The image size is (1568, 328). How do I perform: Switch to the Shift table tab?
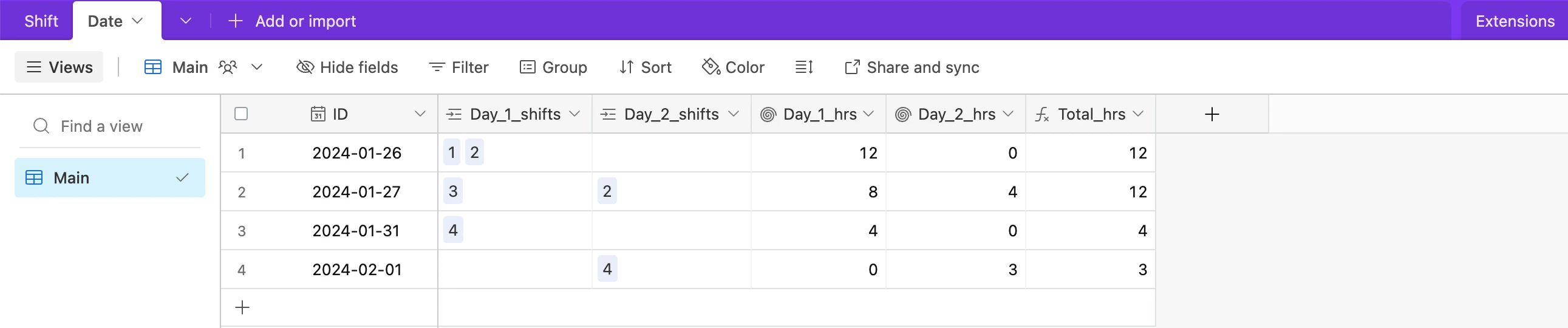coord(41,21)
